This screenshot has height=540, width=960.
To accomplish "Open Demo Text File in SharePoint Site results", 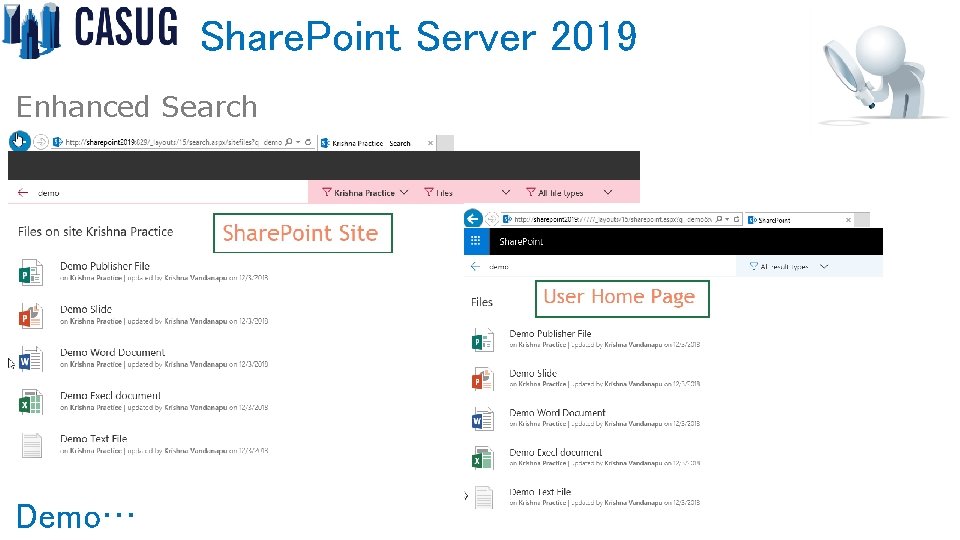I will [93, 439].
